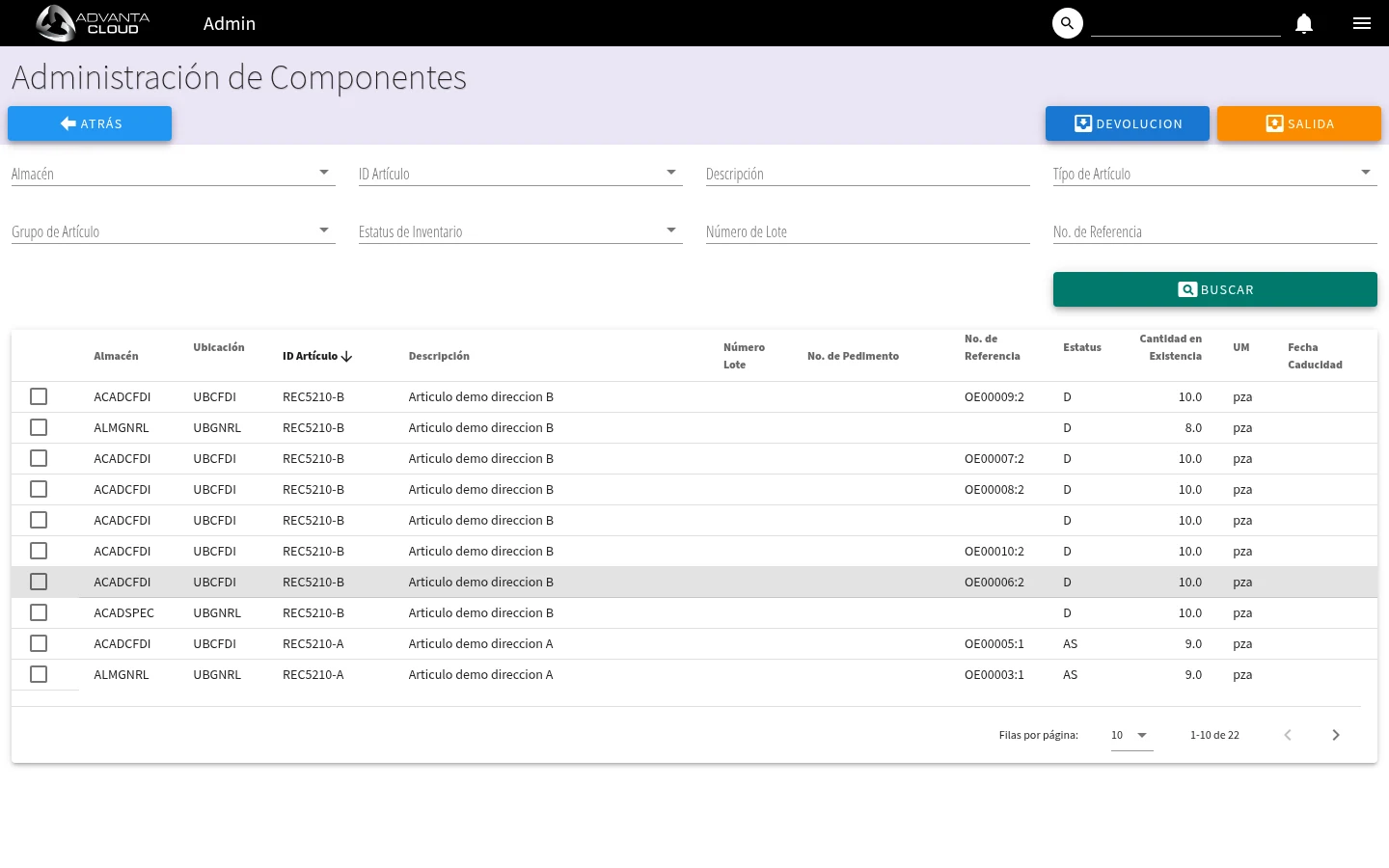Open the hamburger menu icon
This screenshot has height=868, width=1389.
[x=1362, y=23]
